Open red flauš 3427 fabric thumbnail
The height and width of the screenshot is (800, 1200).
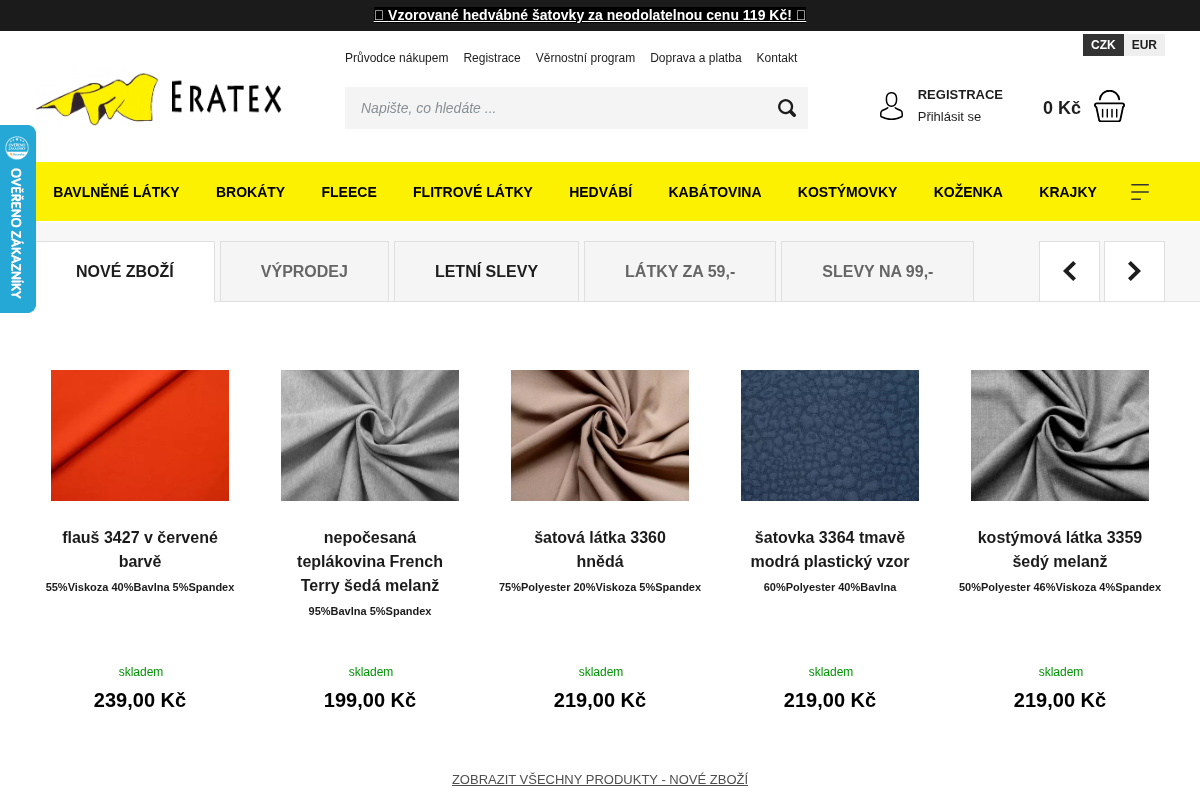point(140,435)
